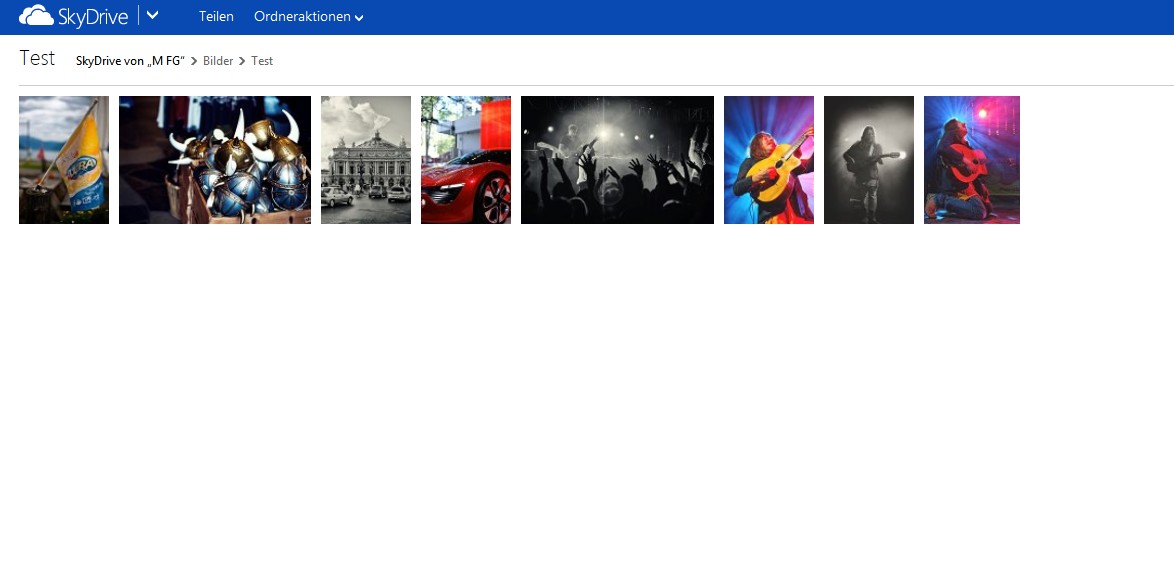Open the dropdown arrow next to SkyDrive

click(x=152, y=16)
